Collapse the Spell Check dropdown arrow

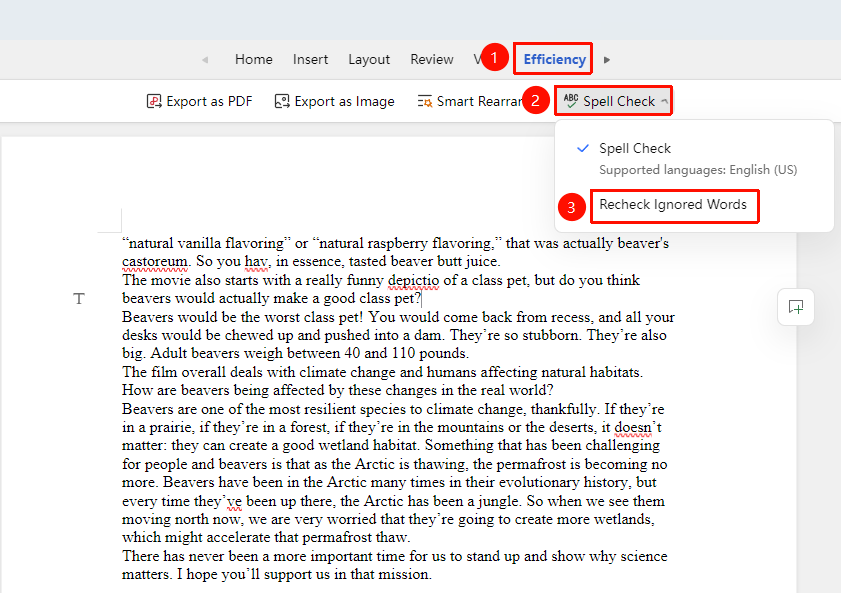coord(664,101)
